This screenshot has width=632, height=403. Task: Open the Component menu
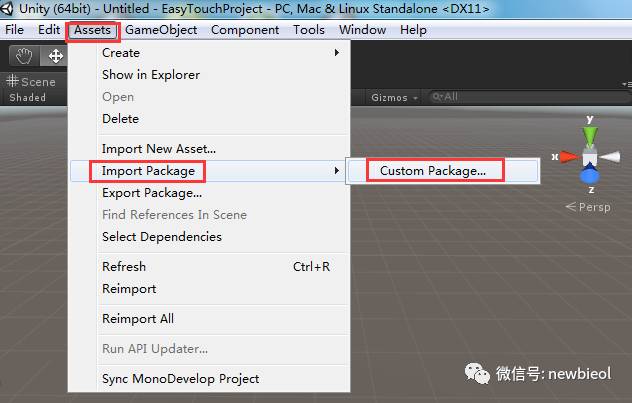(245, 30)
